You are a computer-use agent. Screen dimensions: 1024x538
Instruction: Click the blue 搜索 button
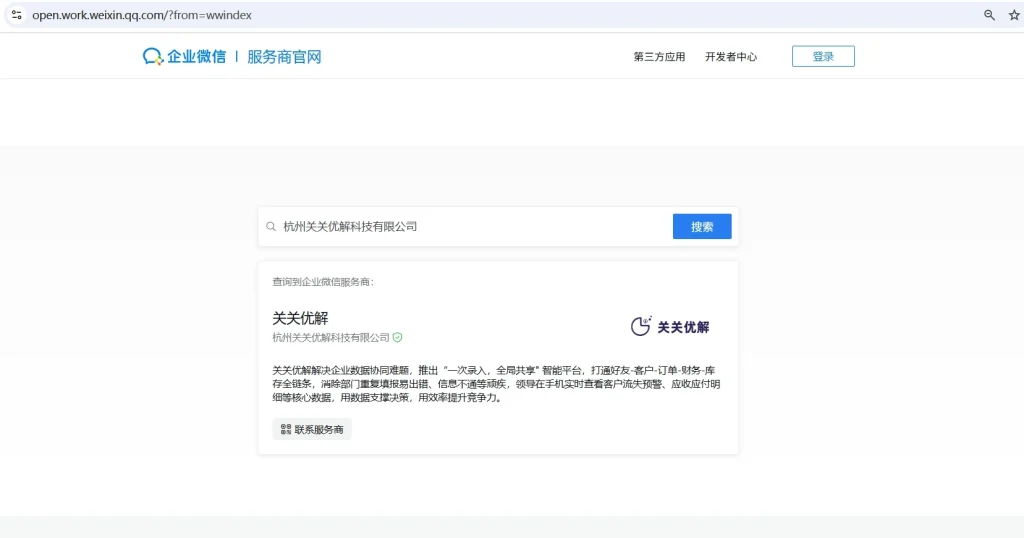point(702,227)
